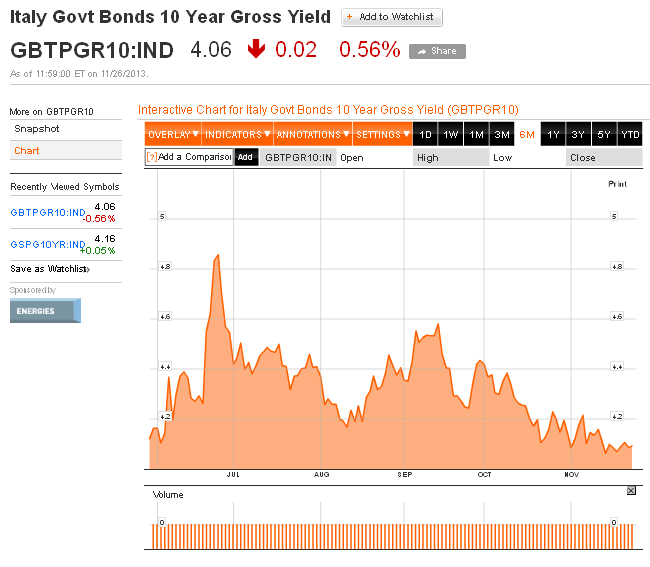Click Save as Watchlist link
Image resolution: width=650 pixels, height=567 pixels.
coord(50,269)
